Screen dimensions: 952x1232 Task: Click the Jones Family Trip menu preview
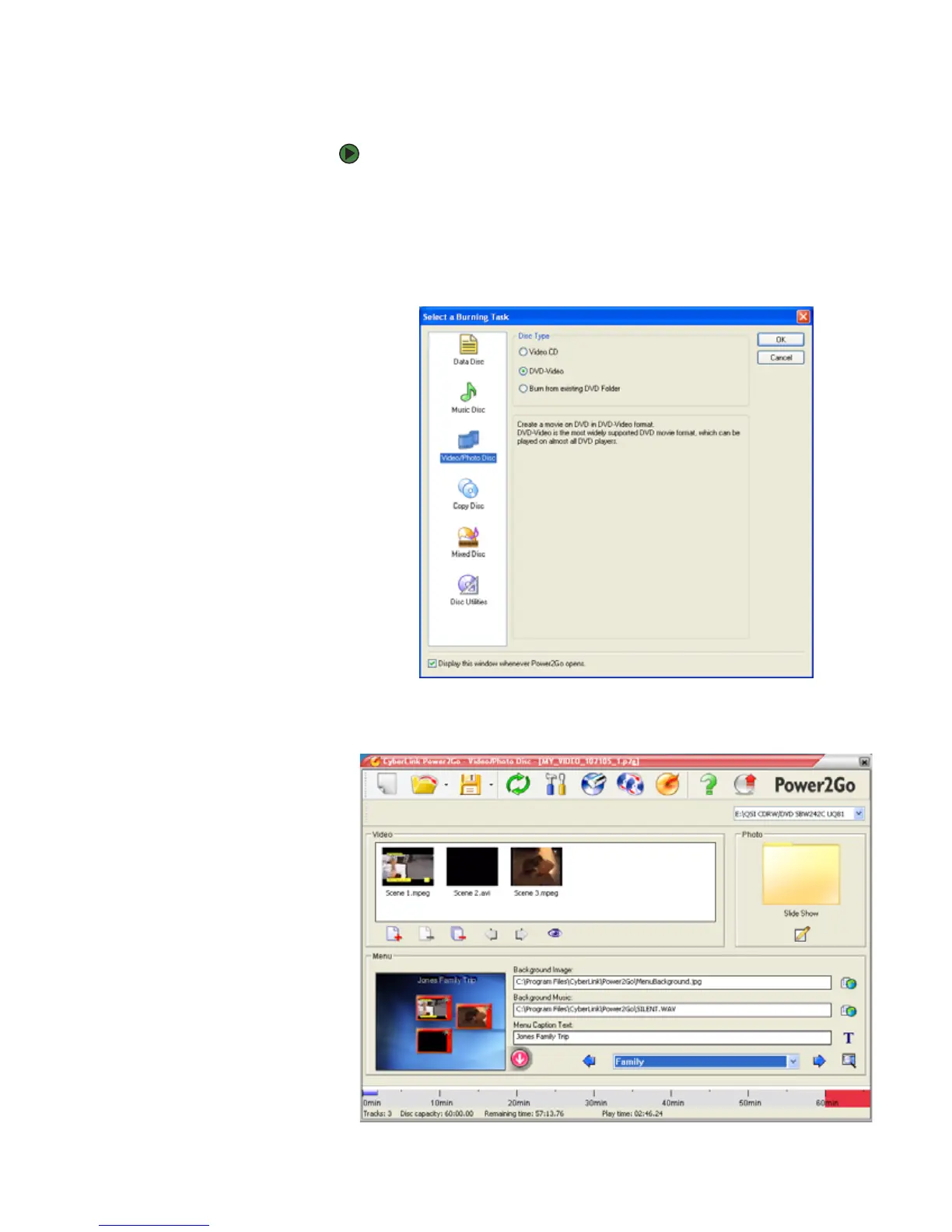tap(441, 1021)
